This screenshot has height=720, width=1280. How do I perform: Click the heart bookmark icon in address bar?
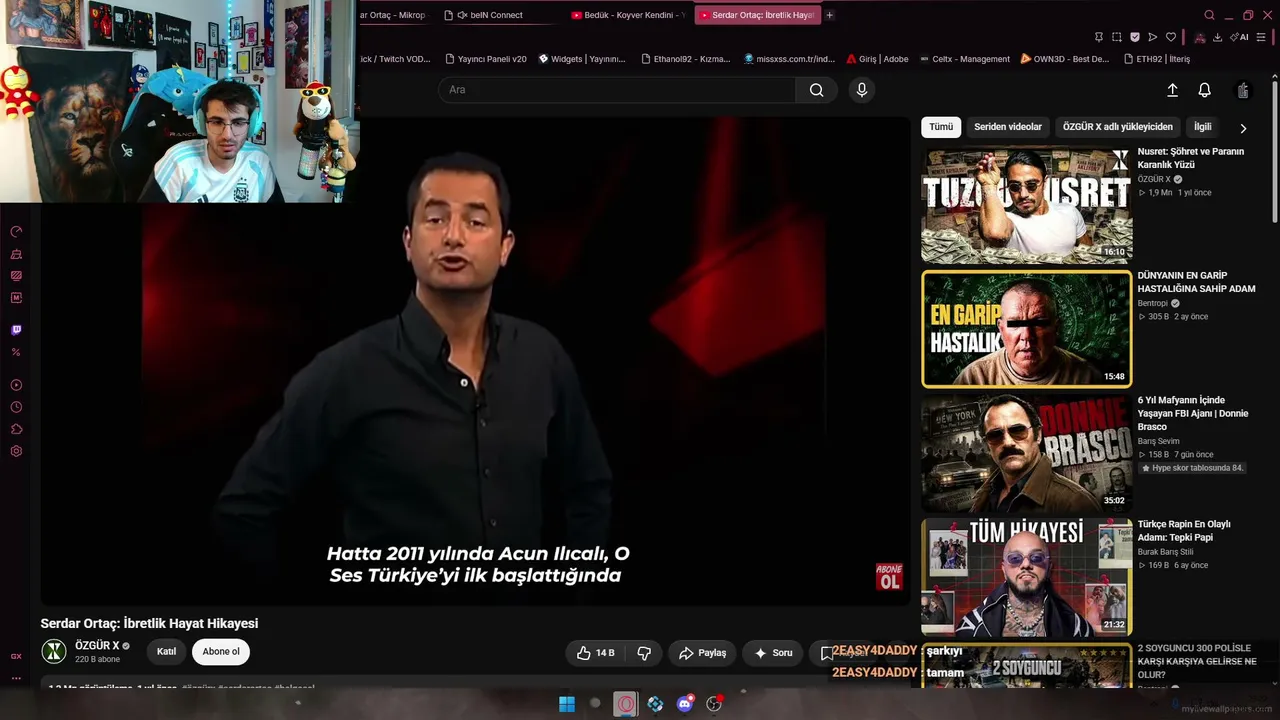(1171, 37)
